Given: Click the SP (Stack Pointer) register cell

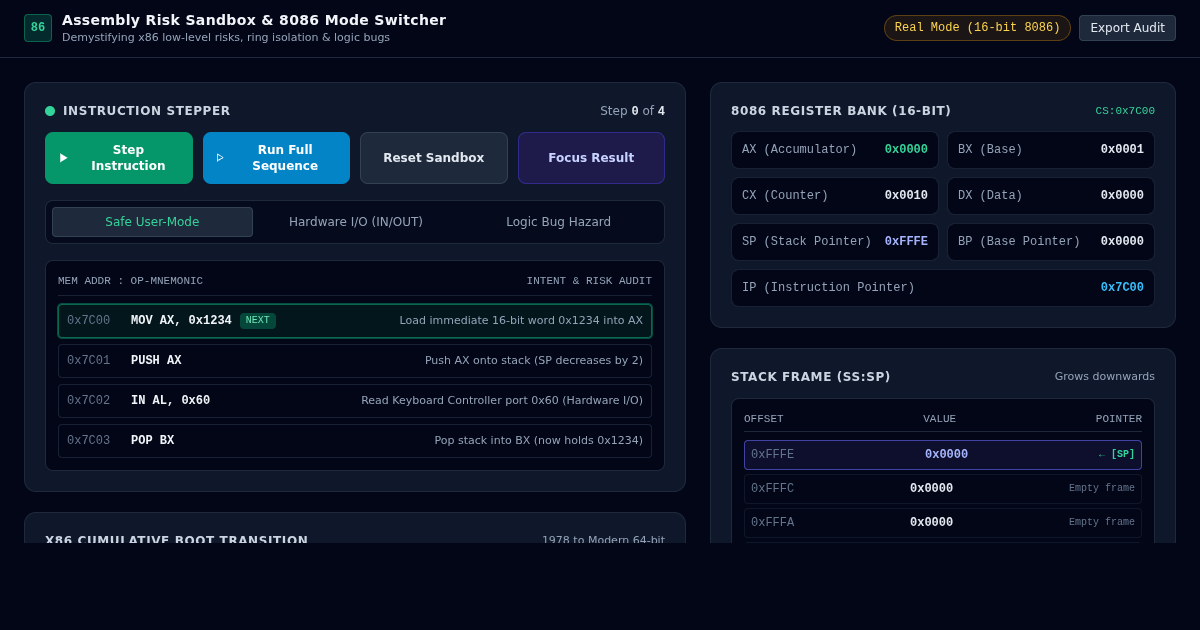Looking at the screenshot, I should (x=835, y=242).
